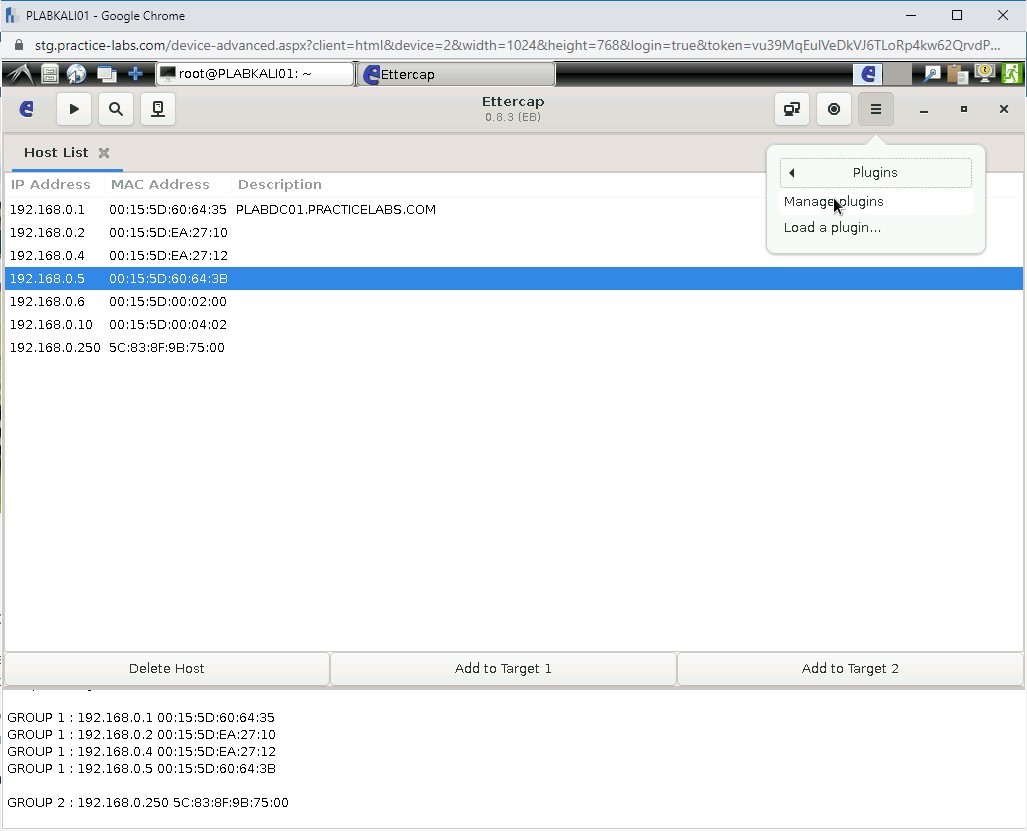Open the Ettercap hamburger menu
Viewport: 1027px width, 831px height.
pos(875,109)
